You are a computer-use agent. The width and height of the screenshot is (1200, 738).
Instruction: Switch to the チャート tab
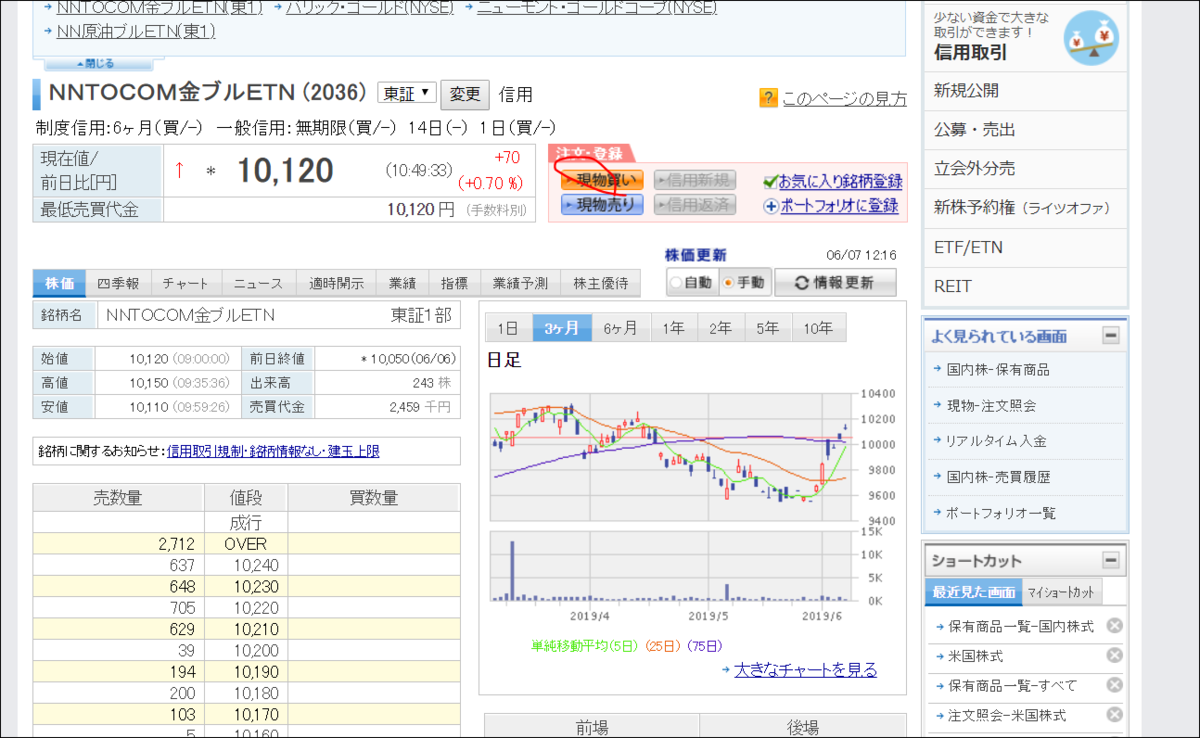tap(185, 284)
